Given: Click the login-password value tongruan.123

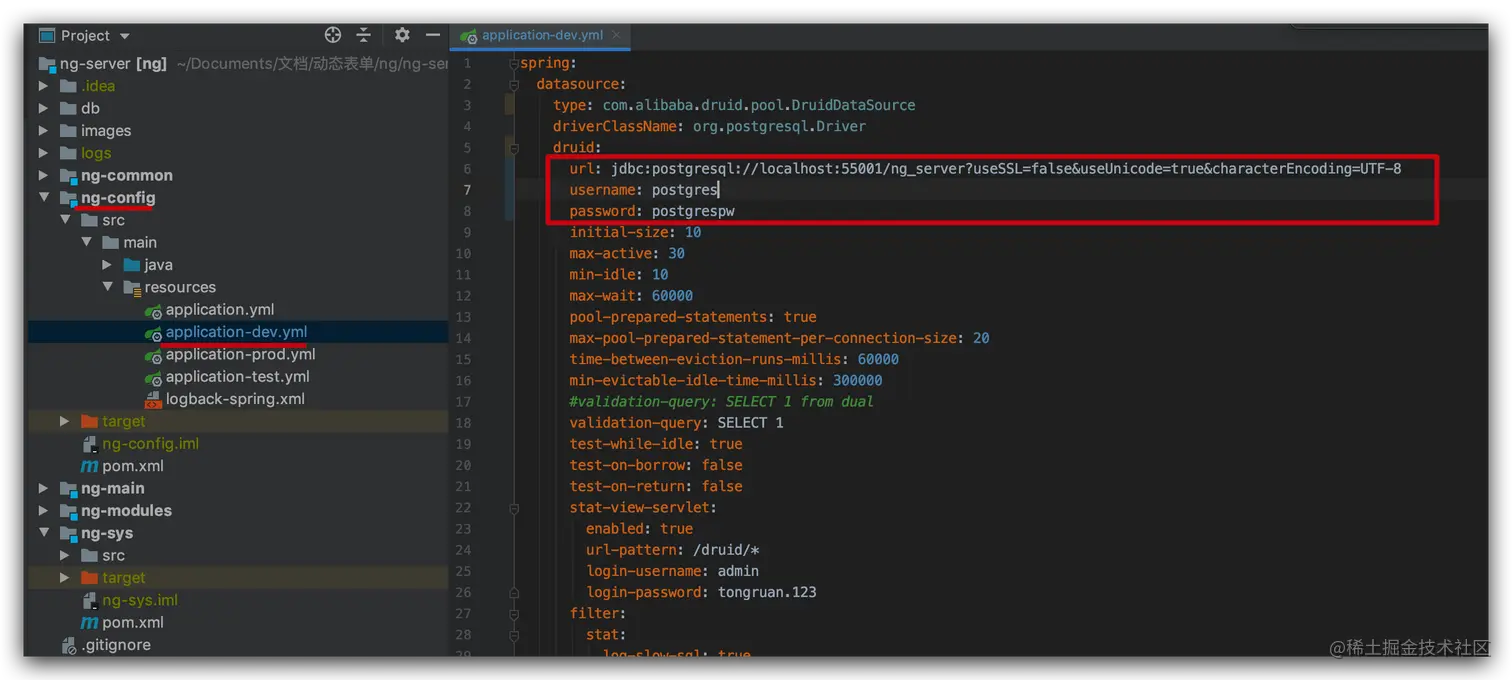Looking at the screenshot, I should [x=767, y=592].
